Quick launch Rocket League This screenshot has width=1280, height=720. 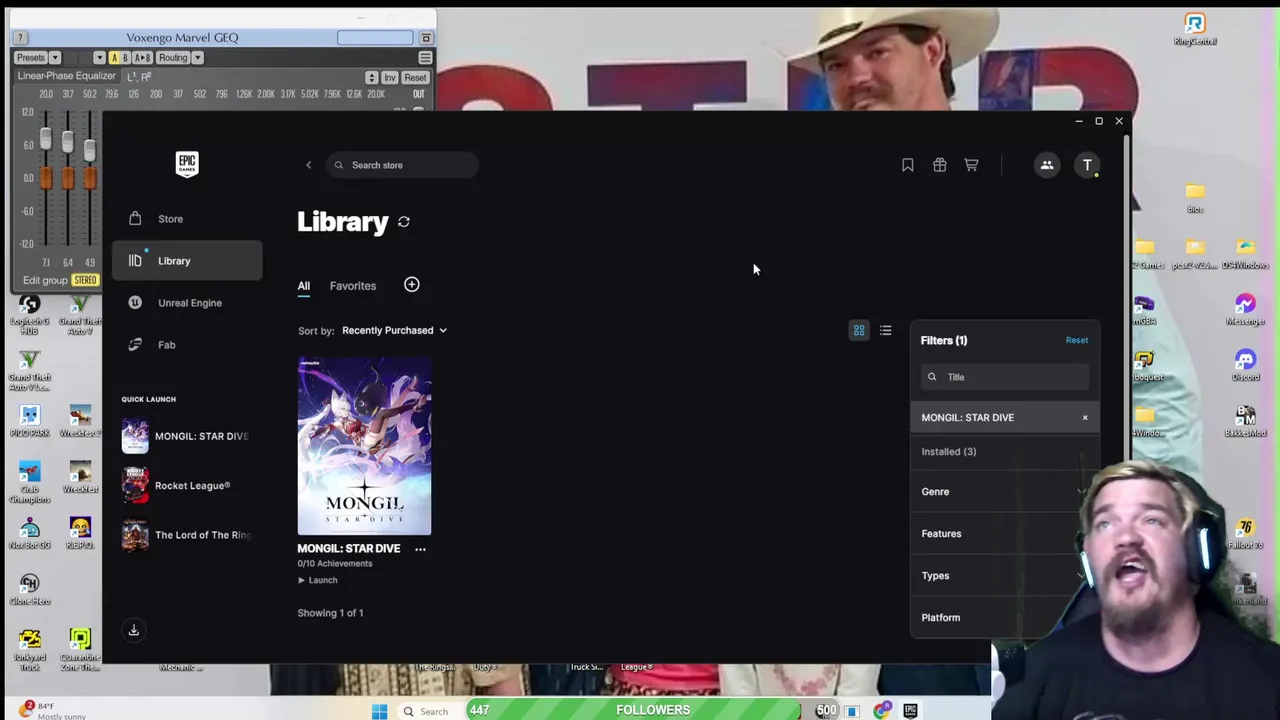click(x=186, y=486)
